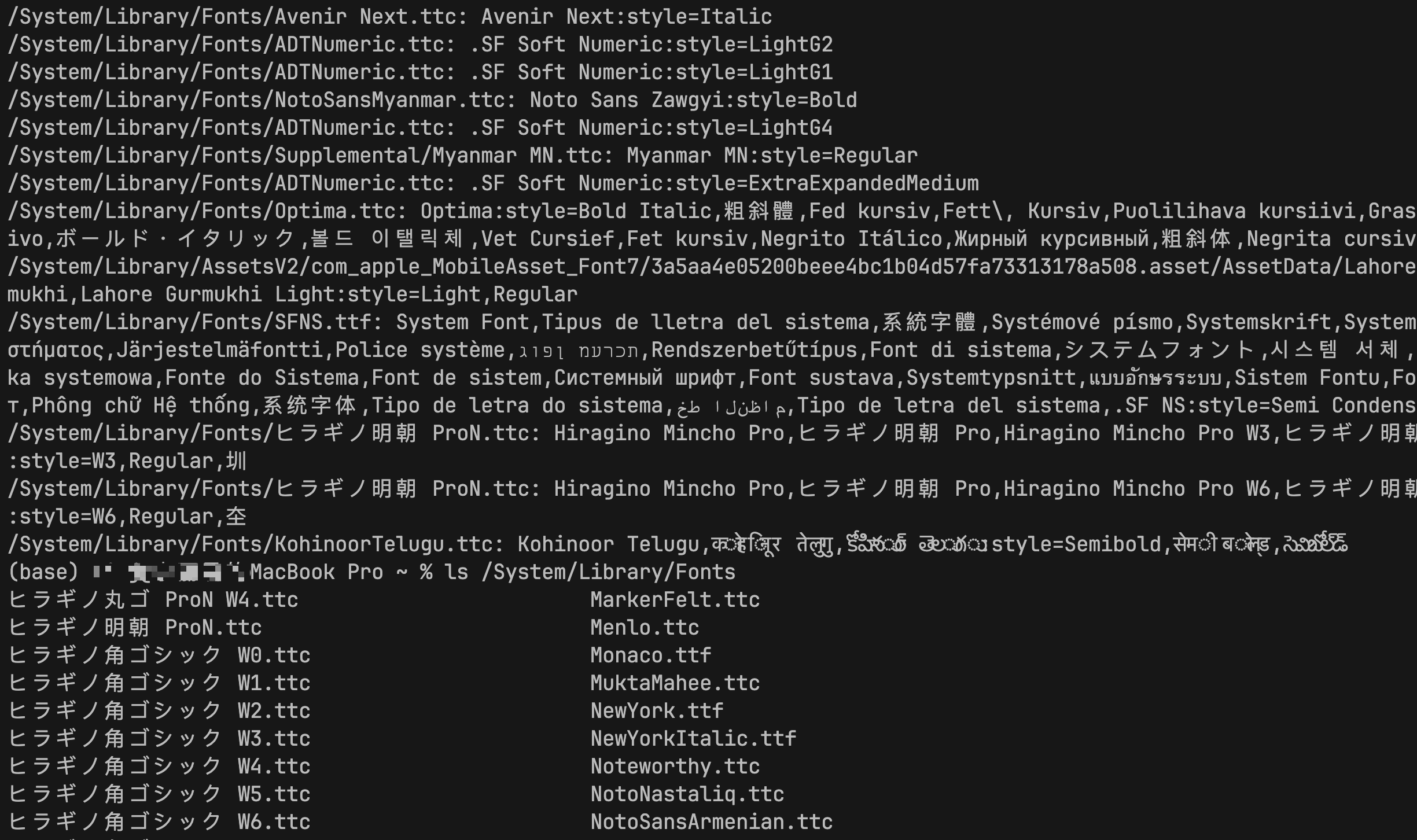Viewport: 1417px width, 840px height.
Task: Click NotoSansArmenian.ttc filename
Action: (711, 822)
